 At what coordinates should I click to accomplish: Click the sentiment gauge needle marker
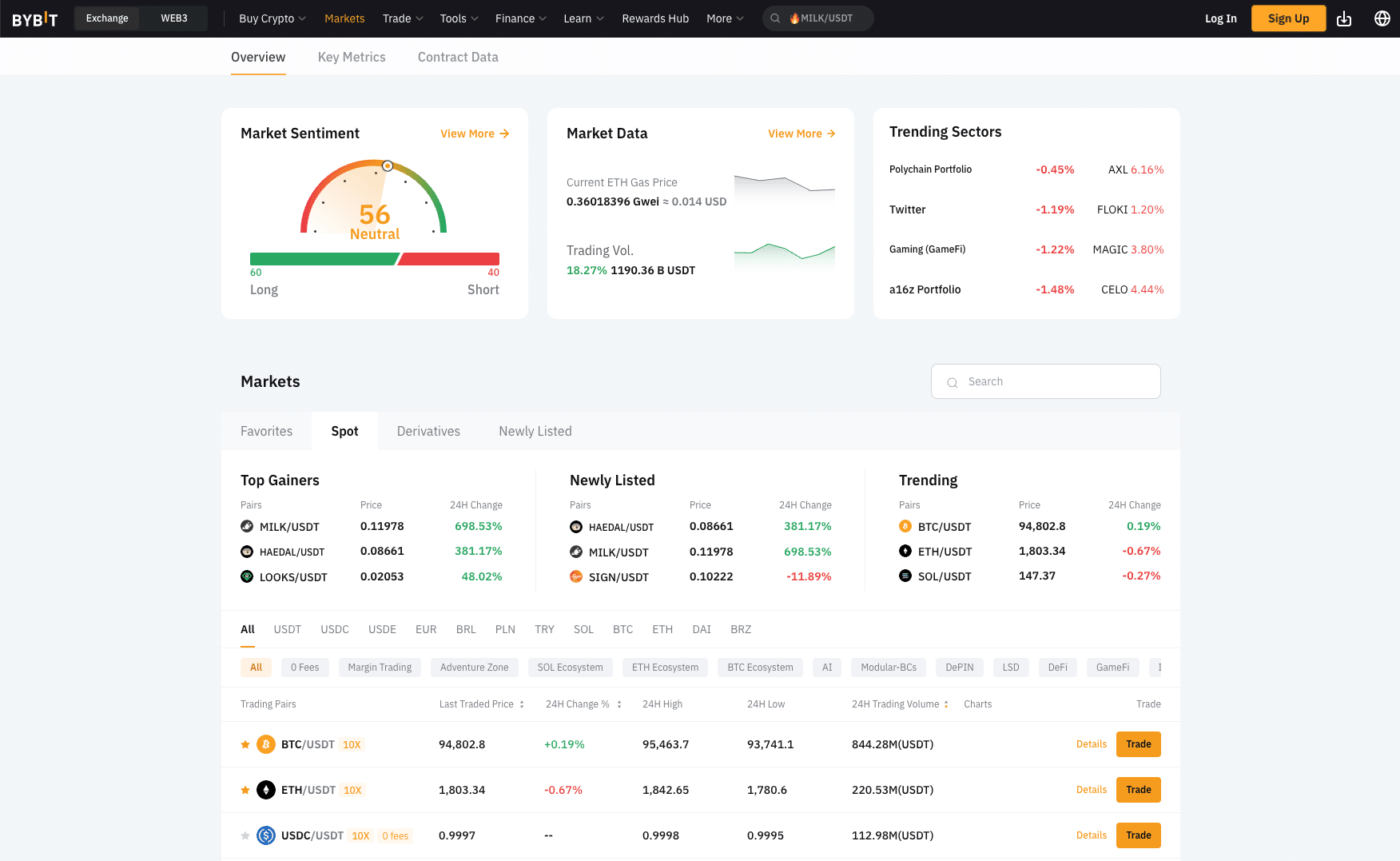[388, 166]
